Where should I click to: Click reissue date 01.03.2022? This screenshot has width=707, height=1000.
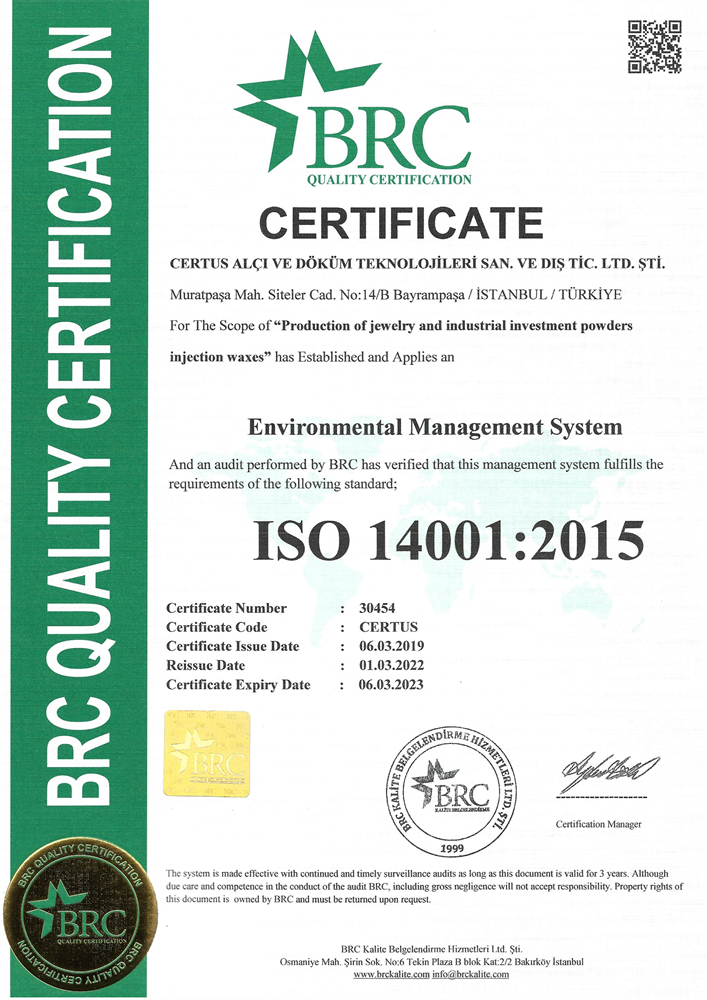tap(391, 665)
